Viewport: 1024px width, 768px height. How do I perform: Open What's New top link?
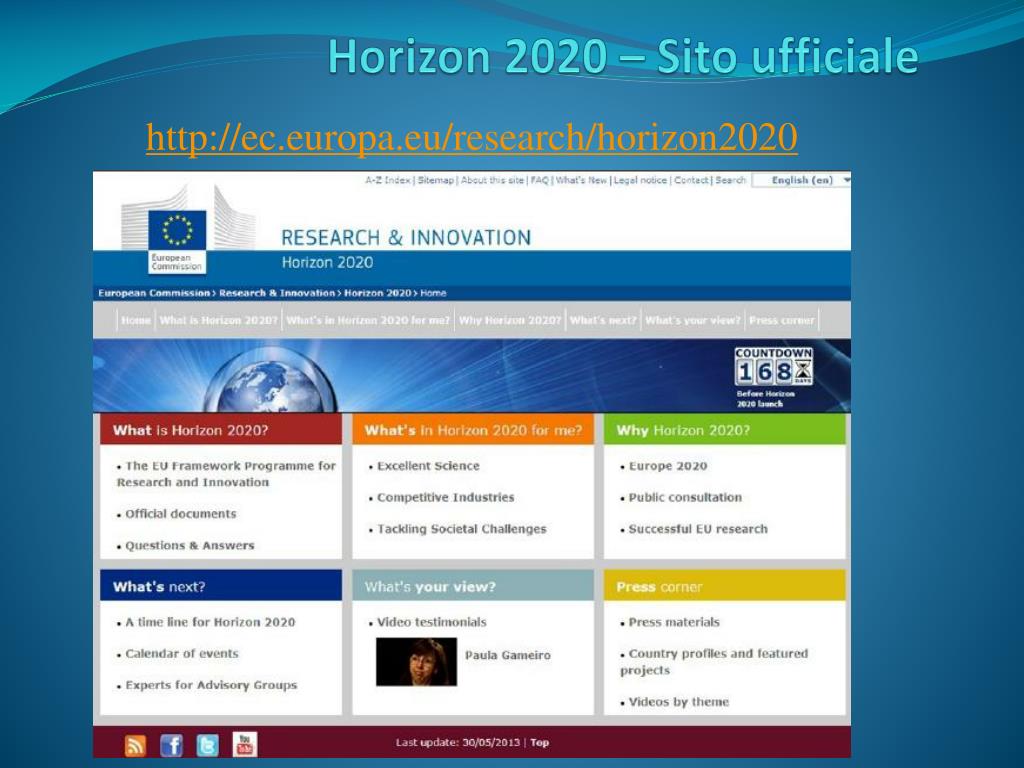coord(581,180)
